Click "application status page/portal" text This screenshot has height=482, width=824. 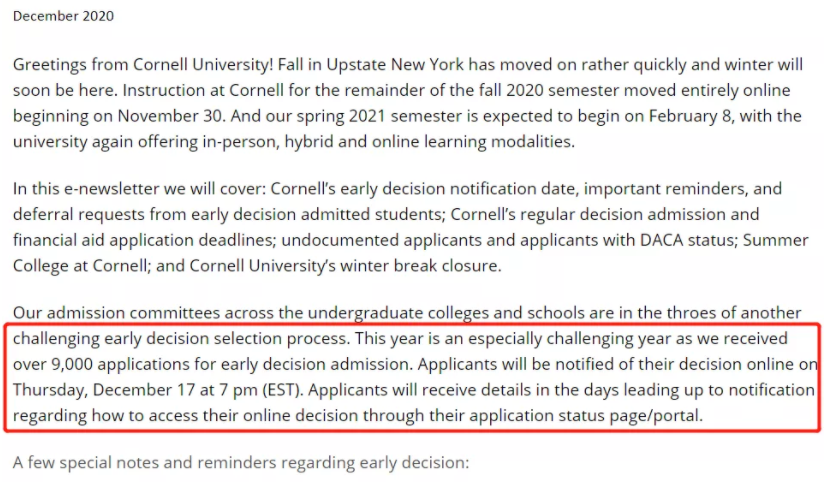(x=585, y=416)
